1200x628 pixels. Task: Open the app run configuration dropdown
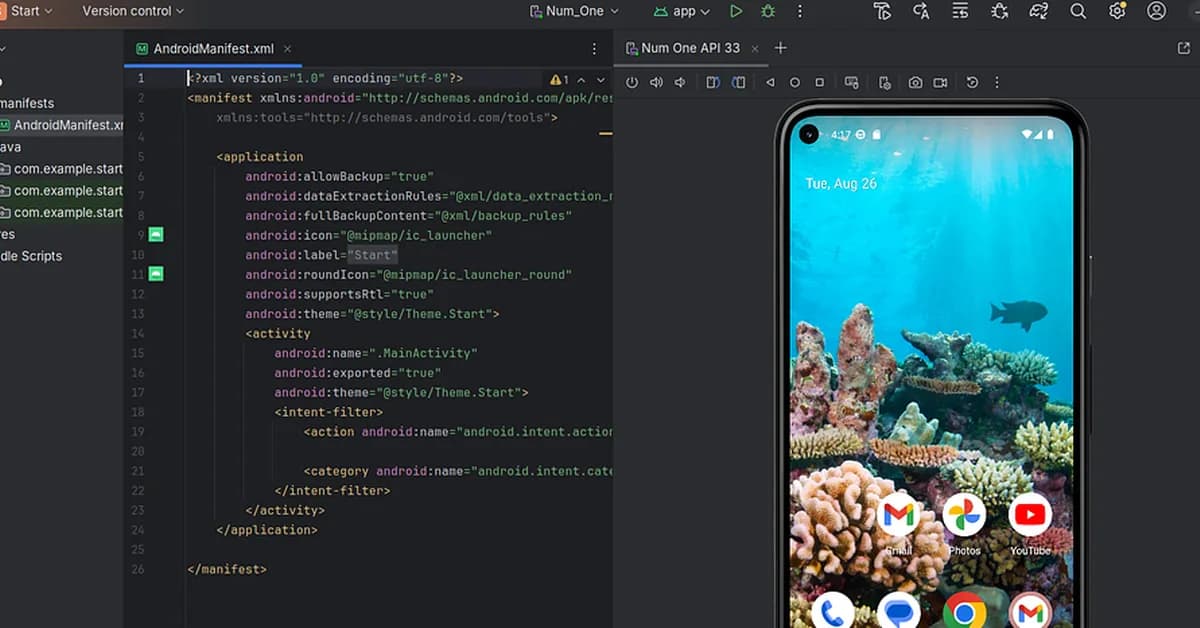tap(682, 11)
